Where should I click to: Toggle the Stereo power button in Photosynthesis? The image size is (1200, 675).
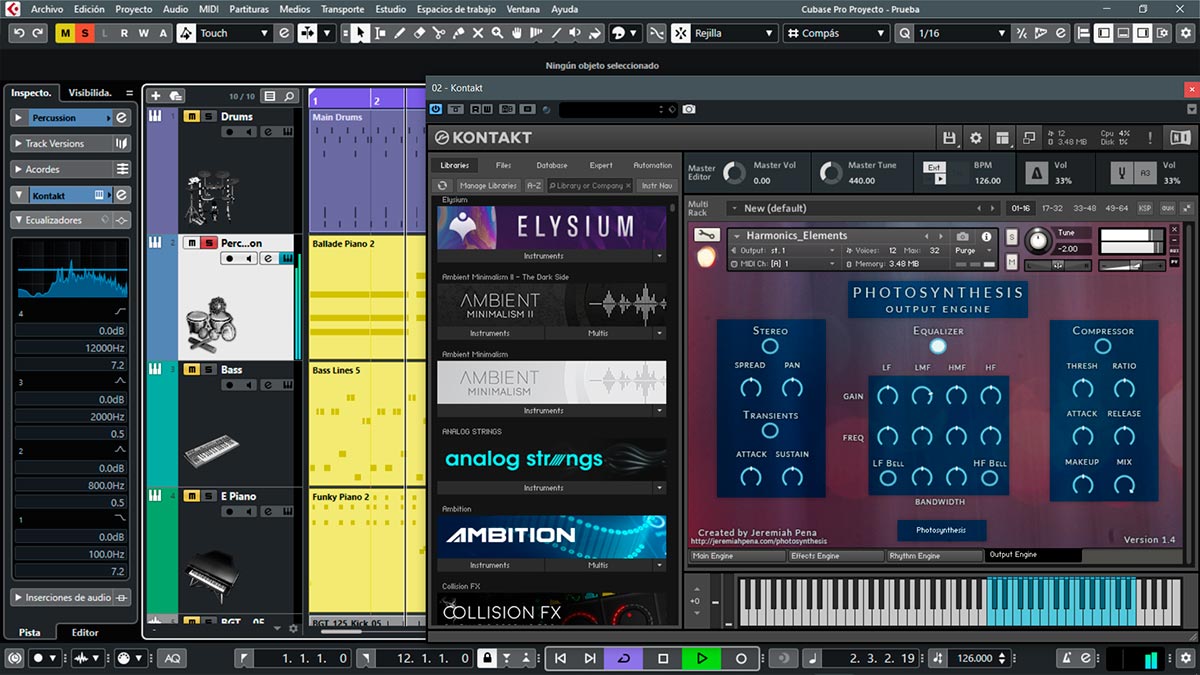(769, 346)
